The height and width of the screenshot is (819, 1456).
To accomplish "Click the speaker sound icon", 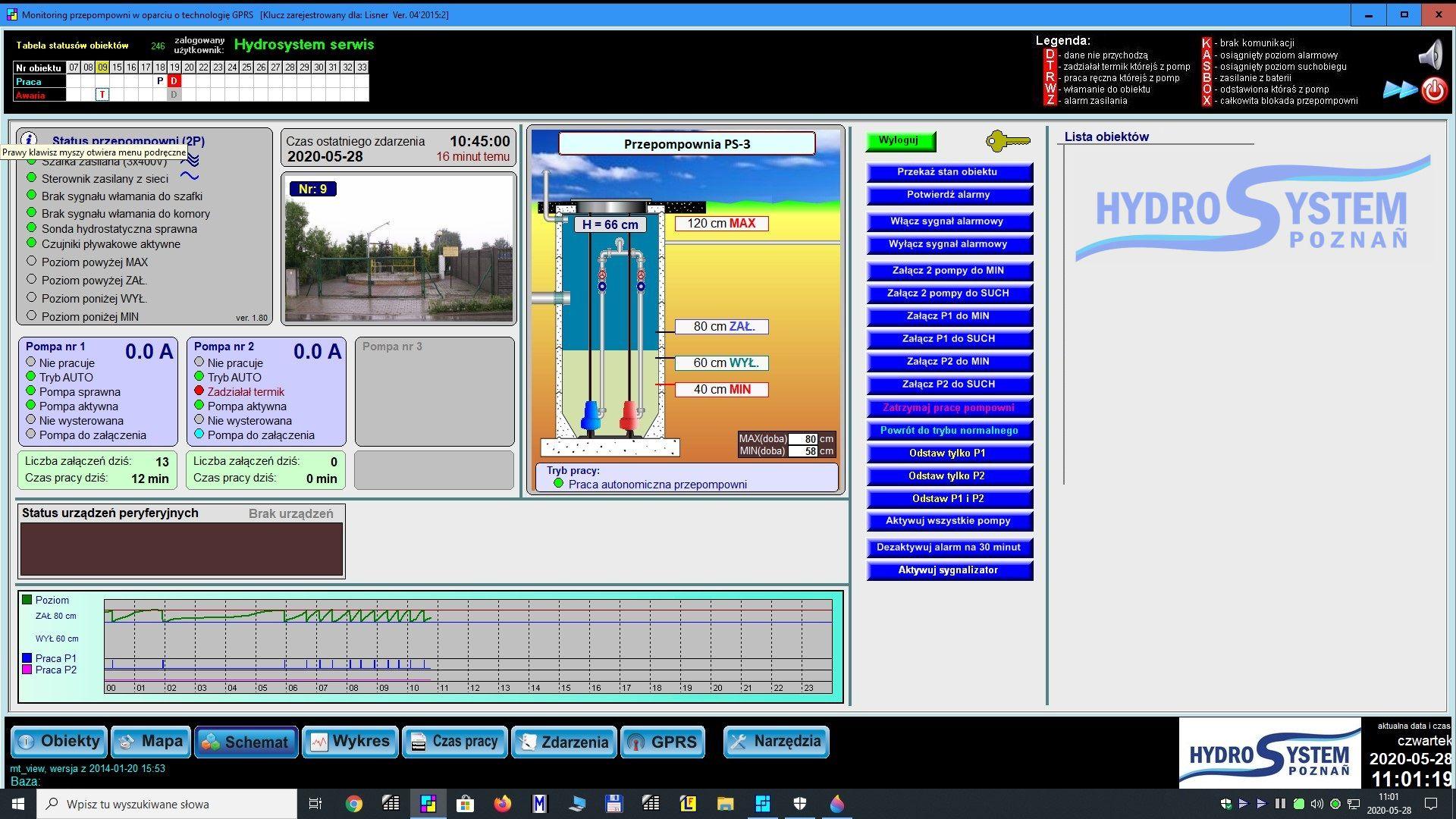I will 1429,56.
